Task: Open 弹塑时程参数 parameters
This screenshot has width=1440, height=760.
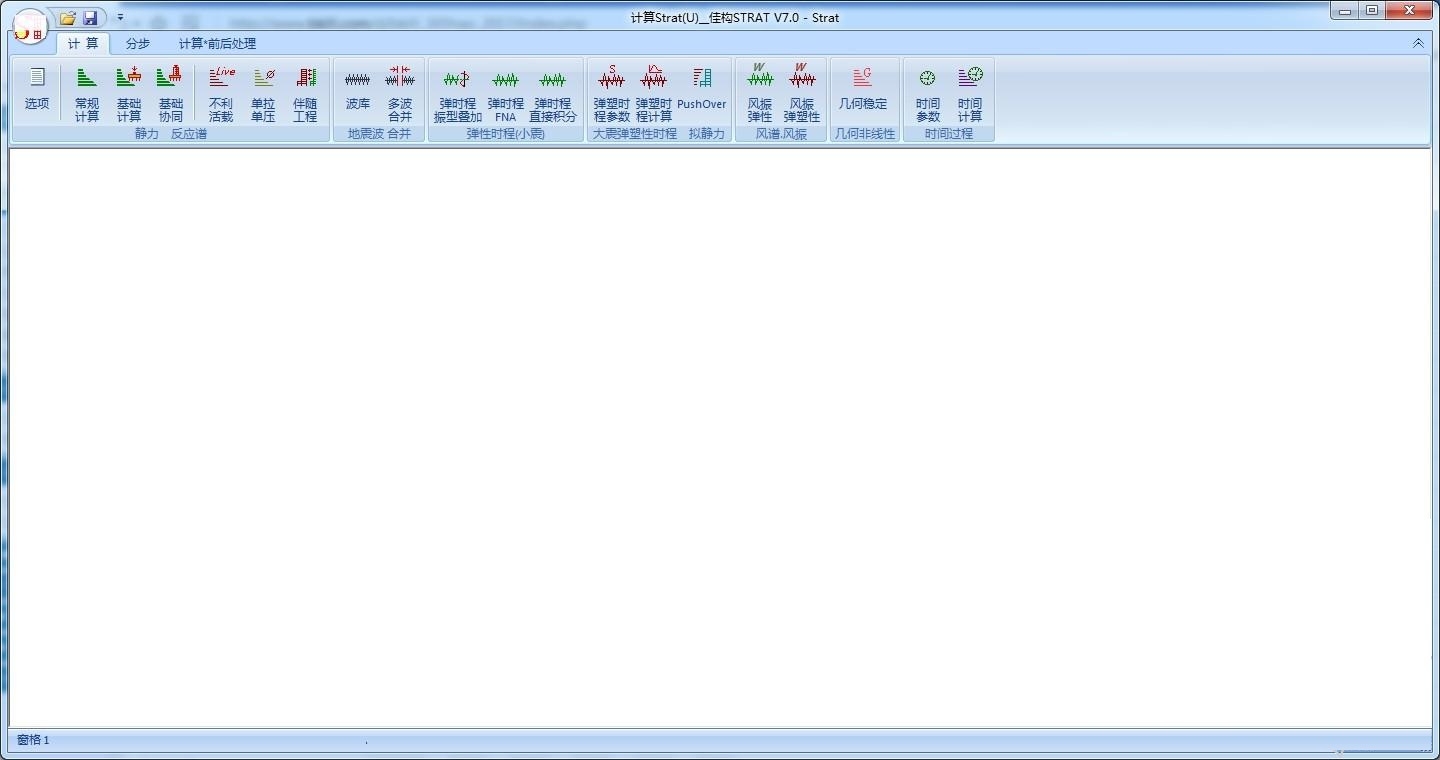Action: click(x=612, y=92)
